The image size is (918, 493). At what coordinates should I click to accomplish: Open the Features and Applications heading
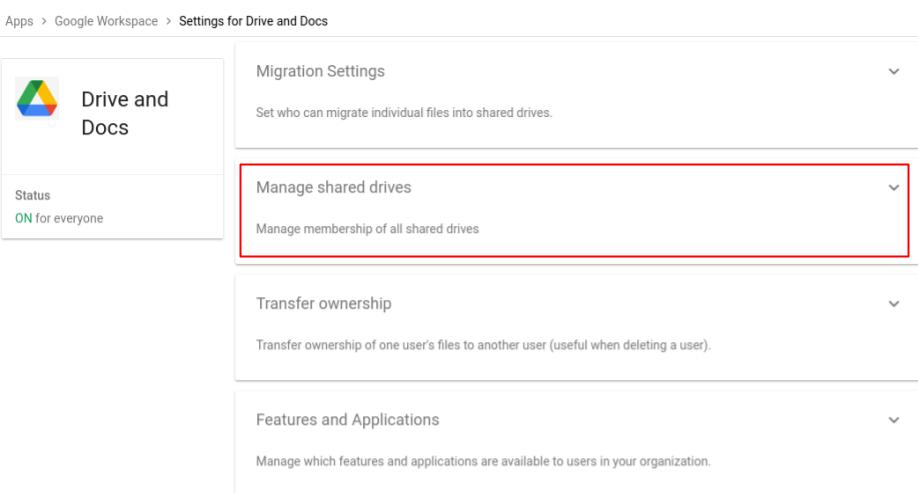347,420
